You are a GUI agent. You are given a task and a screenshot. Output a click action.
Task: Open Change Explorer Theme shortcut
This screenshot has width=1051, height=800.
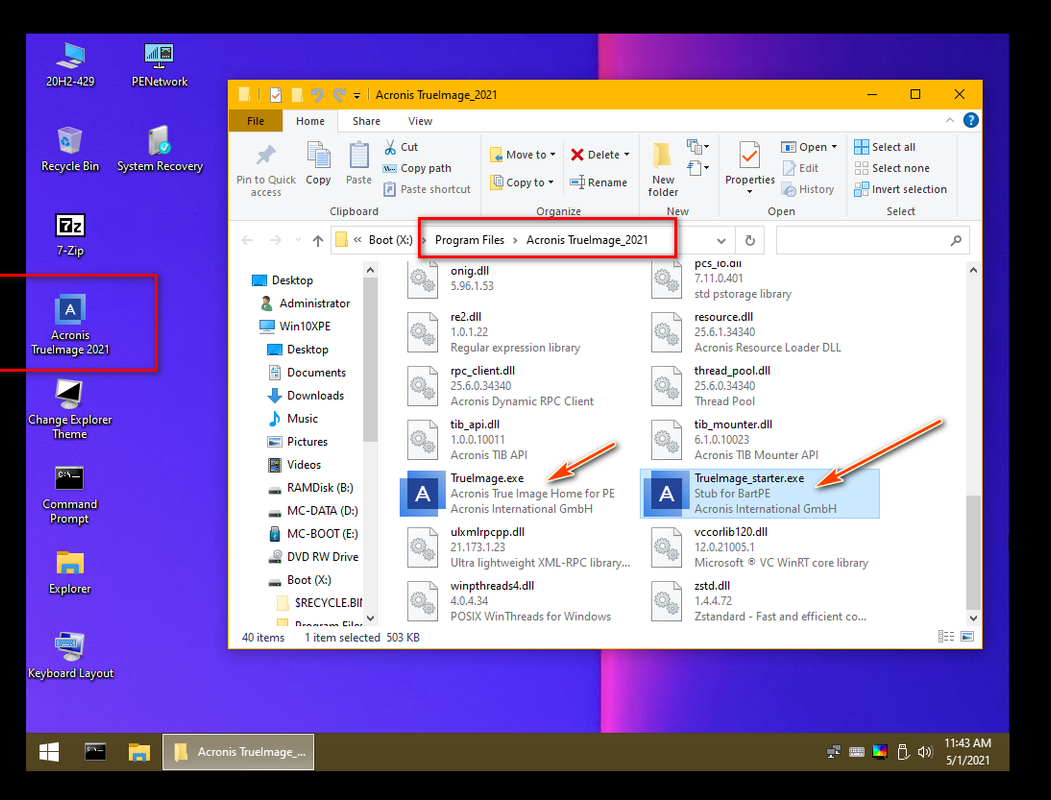[x=70, y=409]
